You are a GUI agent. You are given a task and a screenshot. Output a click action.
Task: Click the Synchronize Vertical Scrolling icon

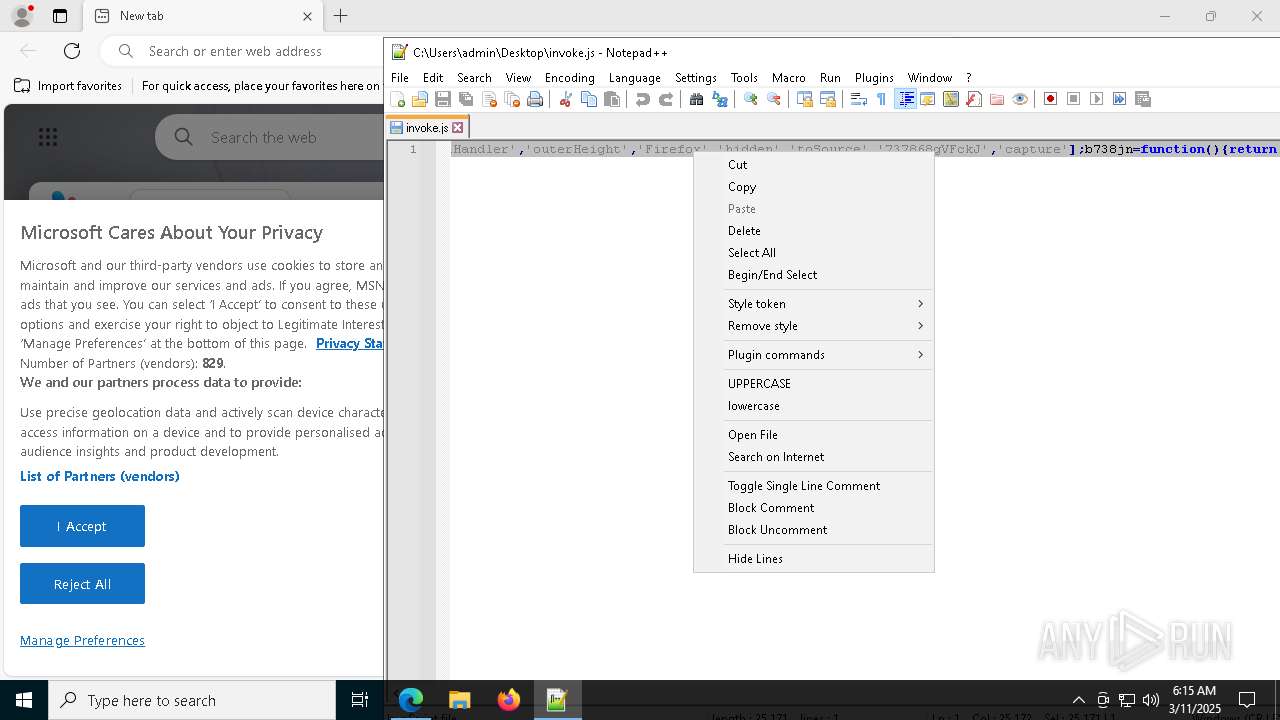point(804,99)
